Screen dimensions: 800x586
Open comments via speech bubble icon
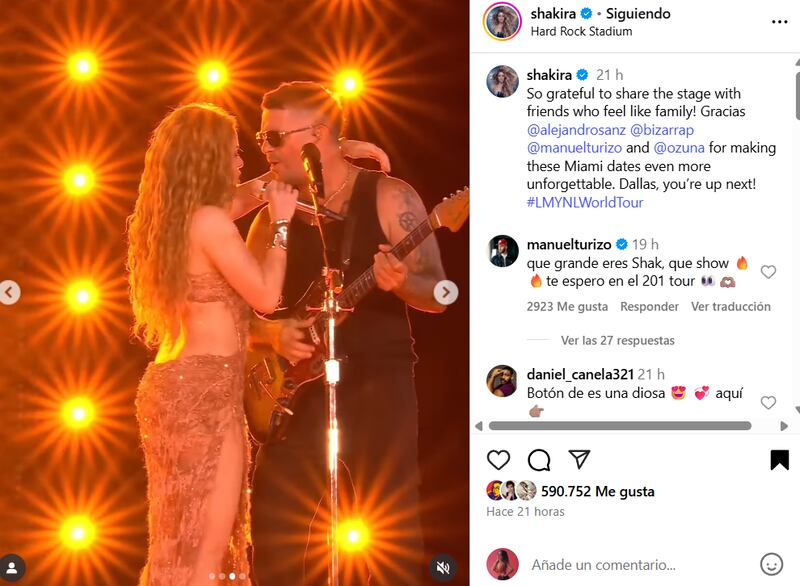point(539,460)
